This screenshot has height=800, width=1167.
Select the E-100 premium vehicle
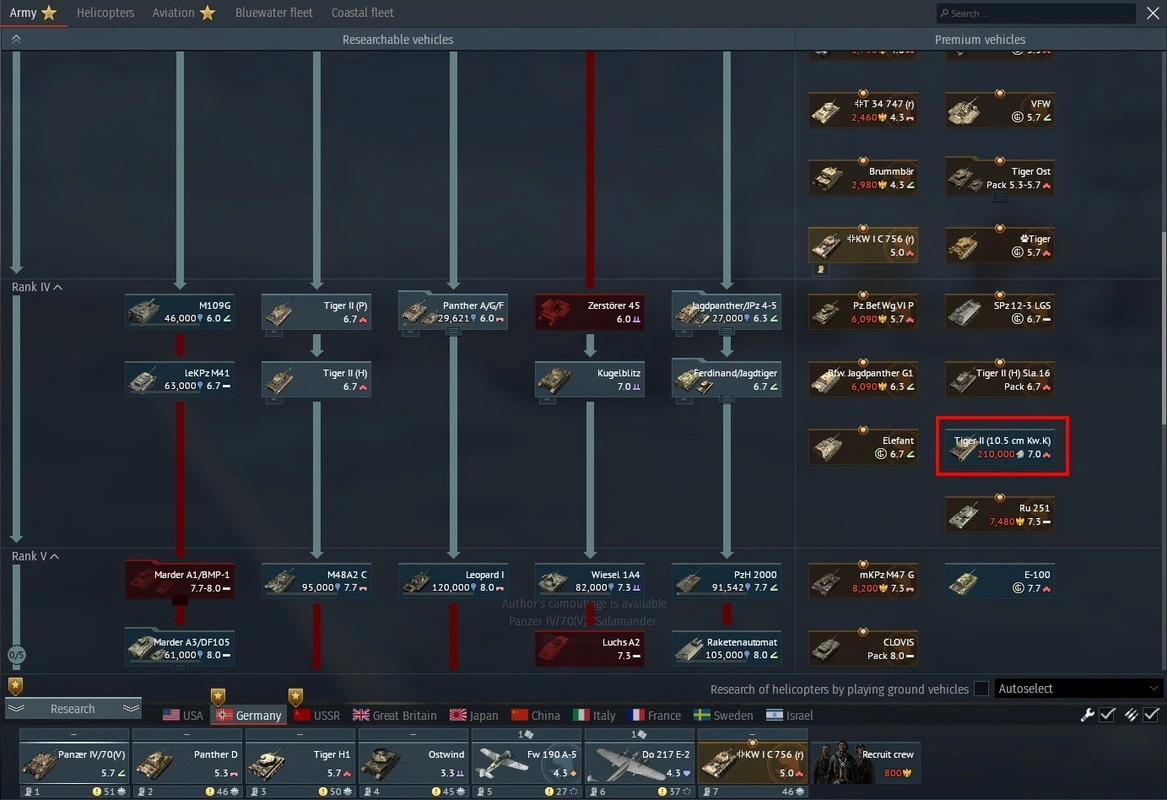[1000, 581]
